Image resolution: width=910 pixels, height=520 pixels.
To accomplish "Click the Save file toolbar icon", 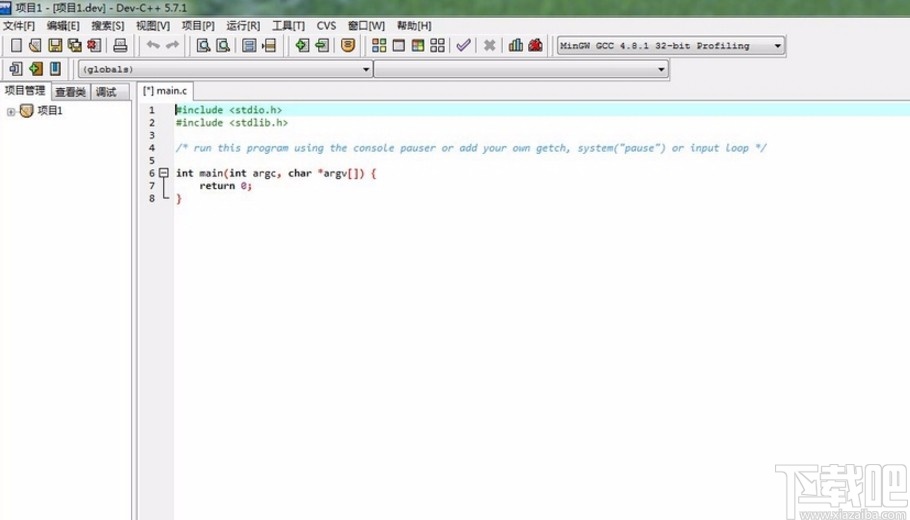I will point(54,45).
